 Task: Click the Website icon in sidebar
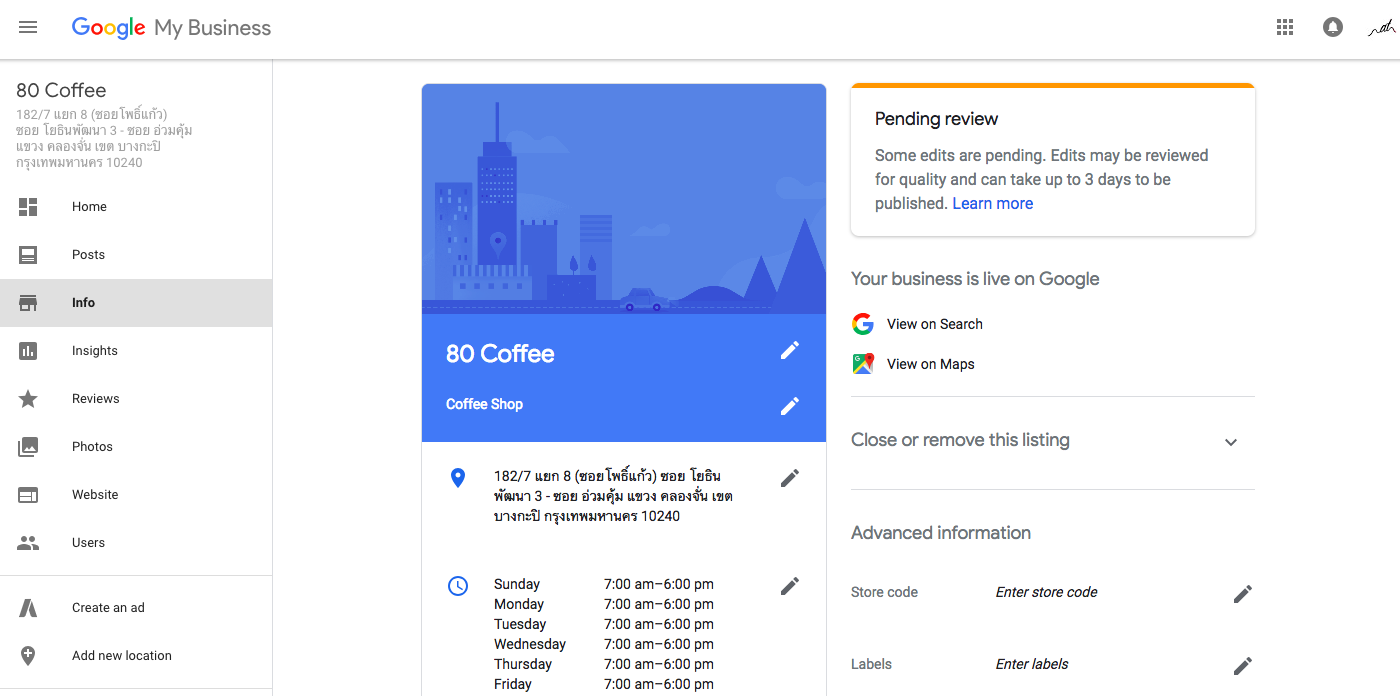[x=28, y=495]
